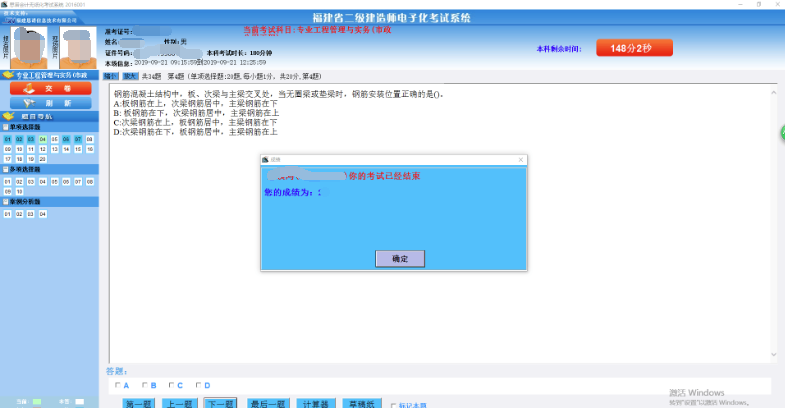Open multiple-choice question 08

pos(90,182)
